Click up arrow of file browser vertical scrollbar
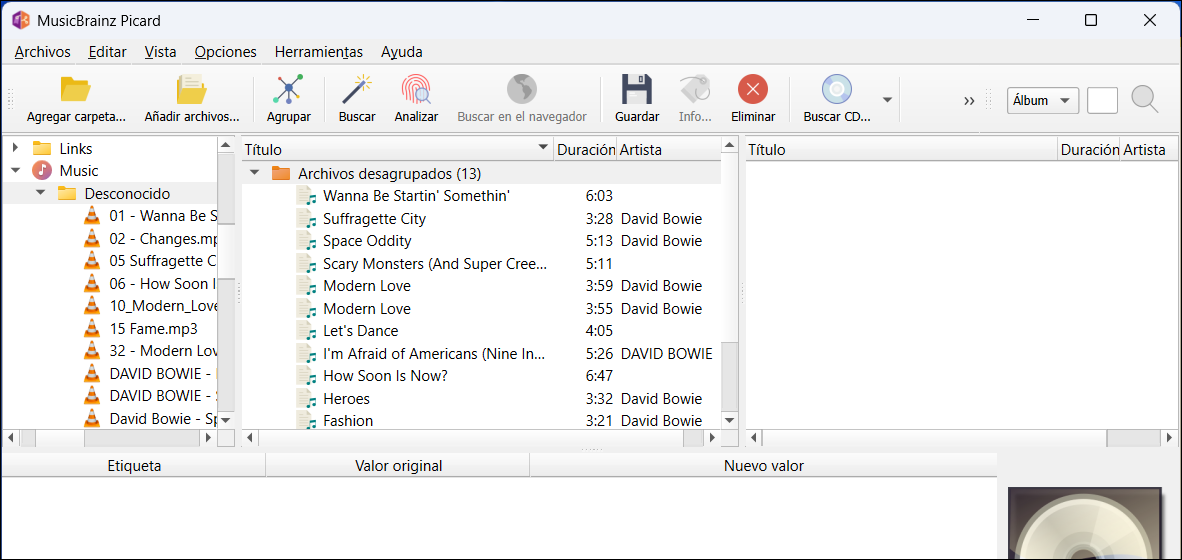 [225, 144]
